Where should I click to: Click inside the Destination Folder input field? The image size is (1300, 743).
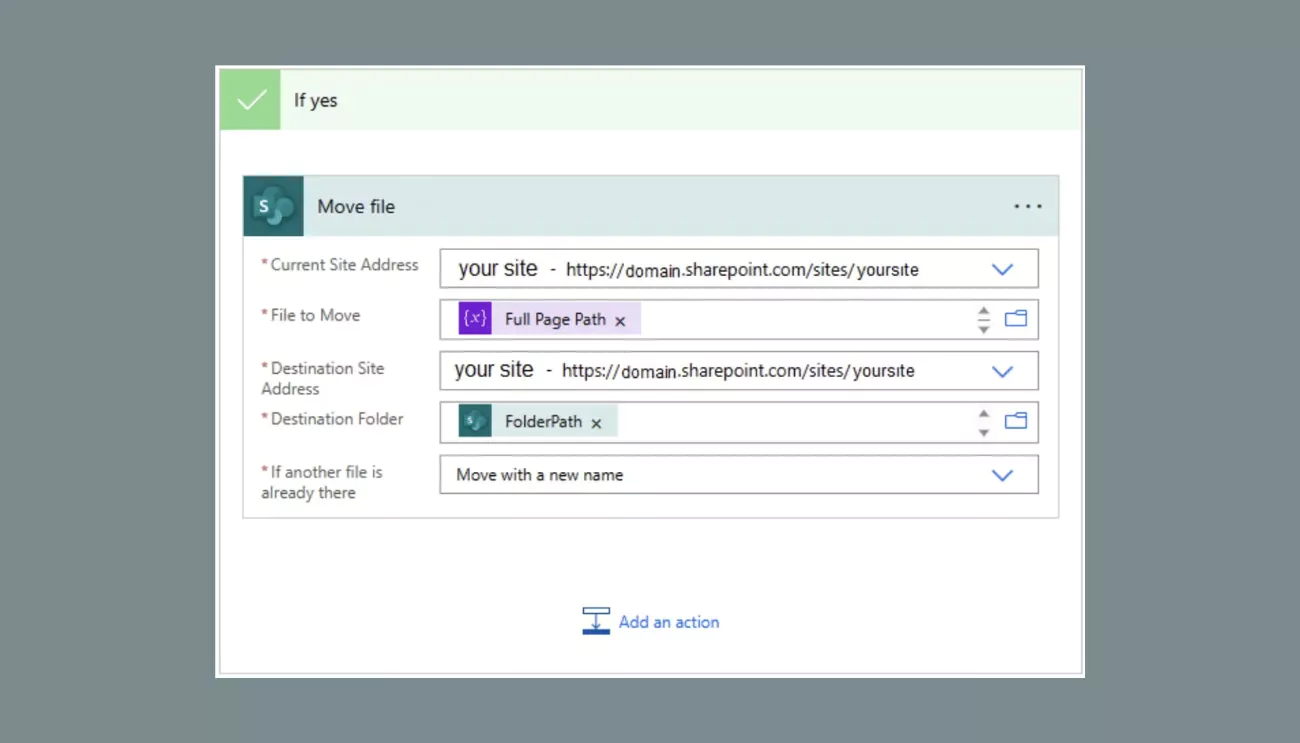(x=800, y=421)
